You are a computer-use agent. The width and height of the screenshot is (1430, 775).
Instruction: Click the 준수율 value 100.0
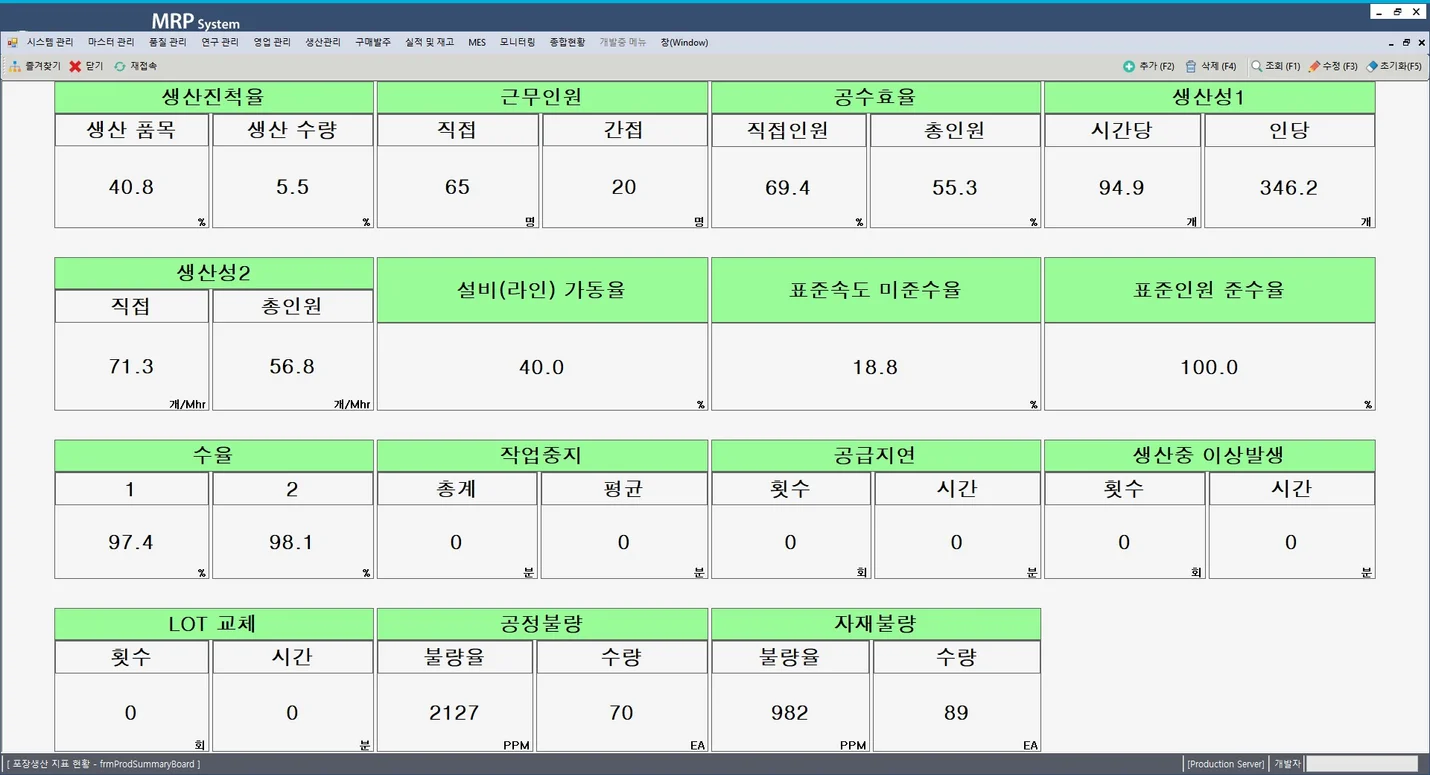point(1209,367)
